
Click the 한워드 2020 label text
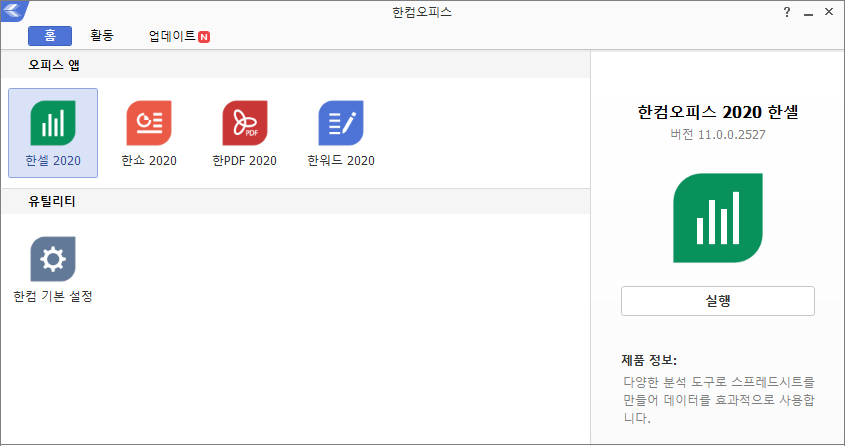tap(341, 161)
